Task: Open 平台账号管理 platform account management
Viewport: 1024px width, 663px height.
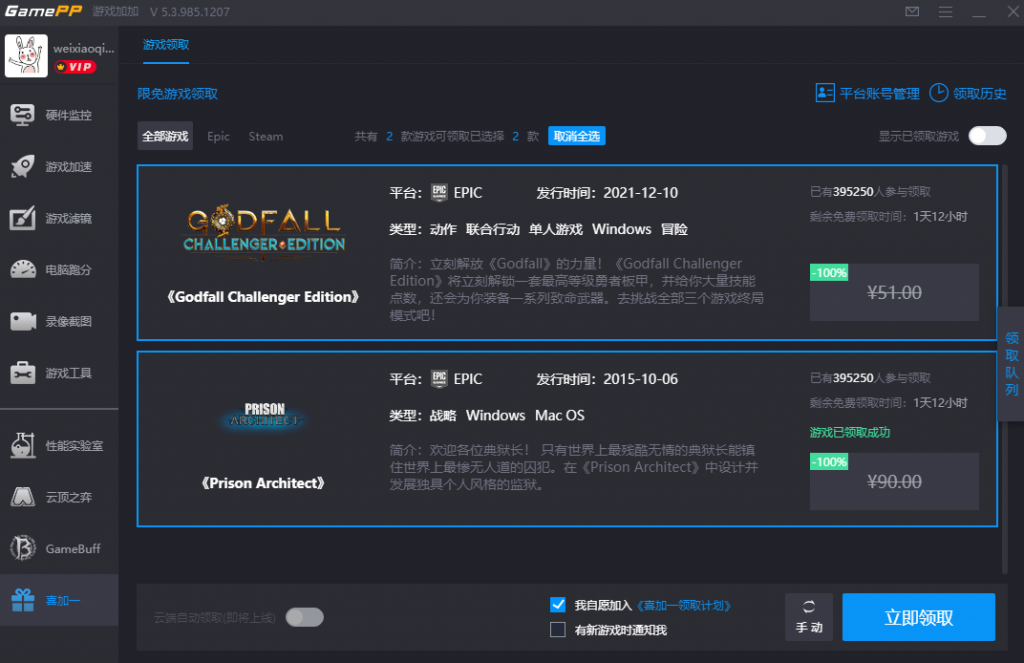Action: (x=867, y=93)
